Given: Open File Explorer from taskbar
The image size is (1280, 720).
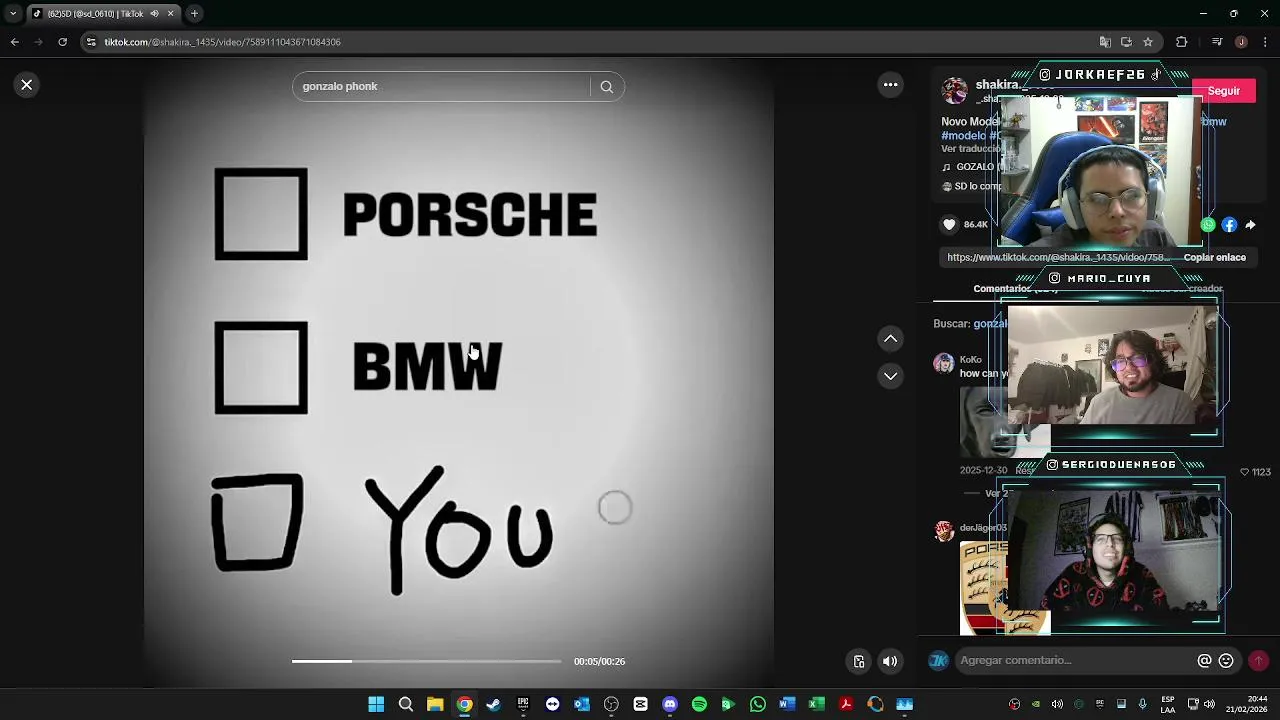Looking at the screenshot, I should coord(435,704).
